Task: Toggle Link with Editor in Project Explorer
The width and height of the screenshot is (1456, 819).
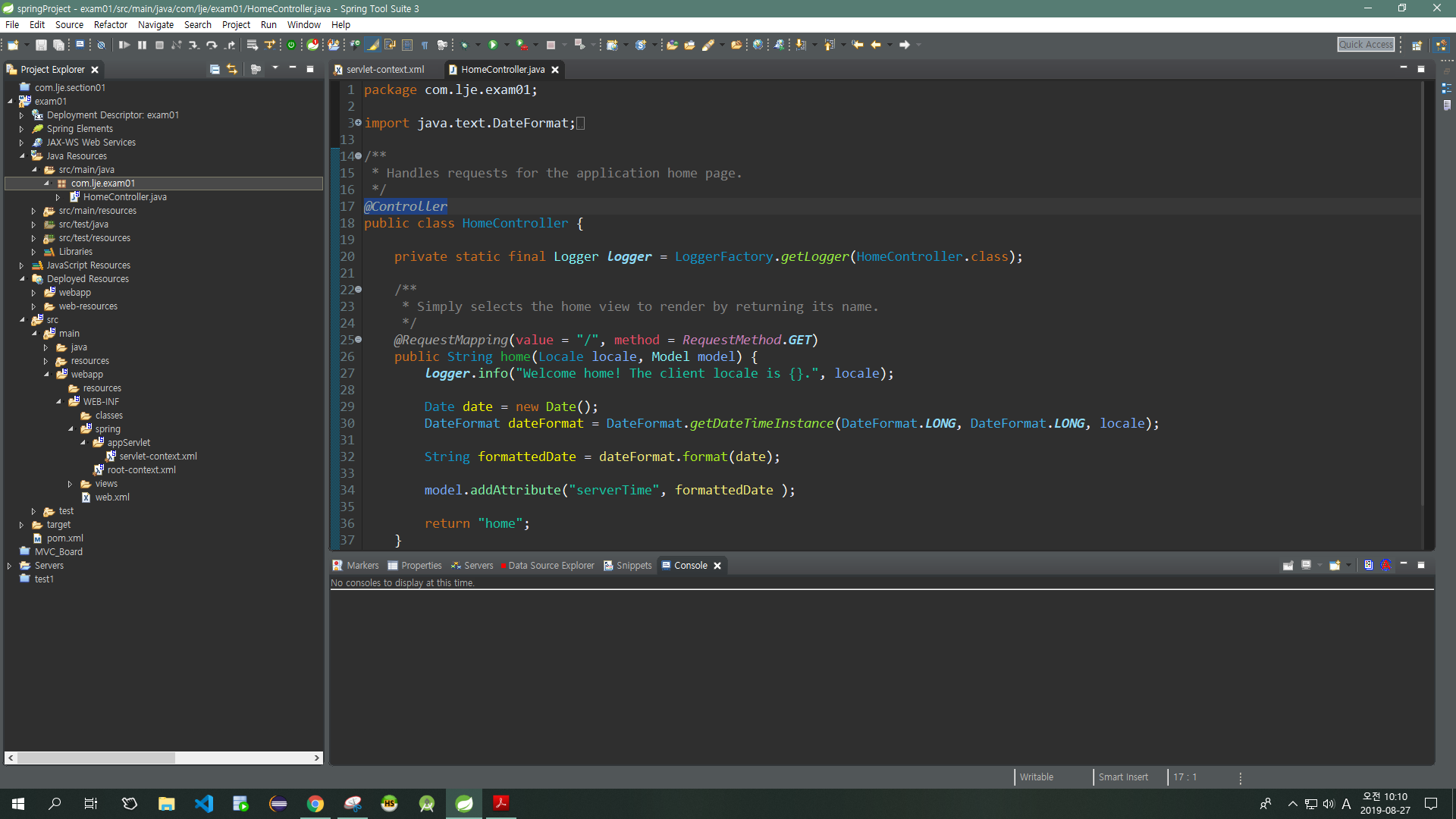Action: [x=232, y=69]
